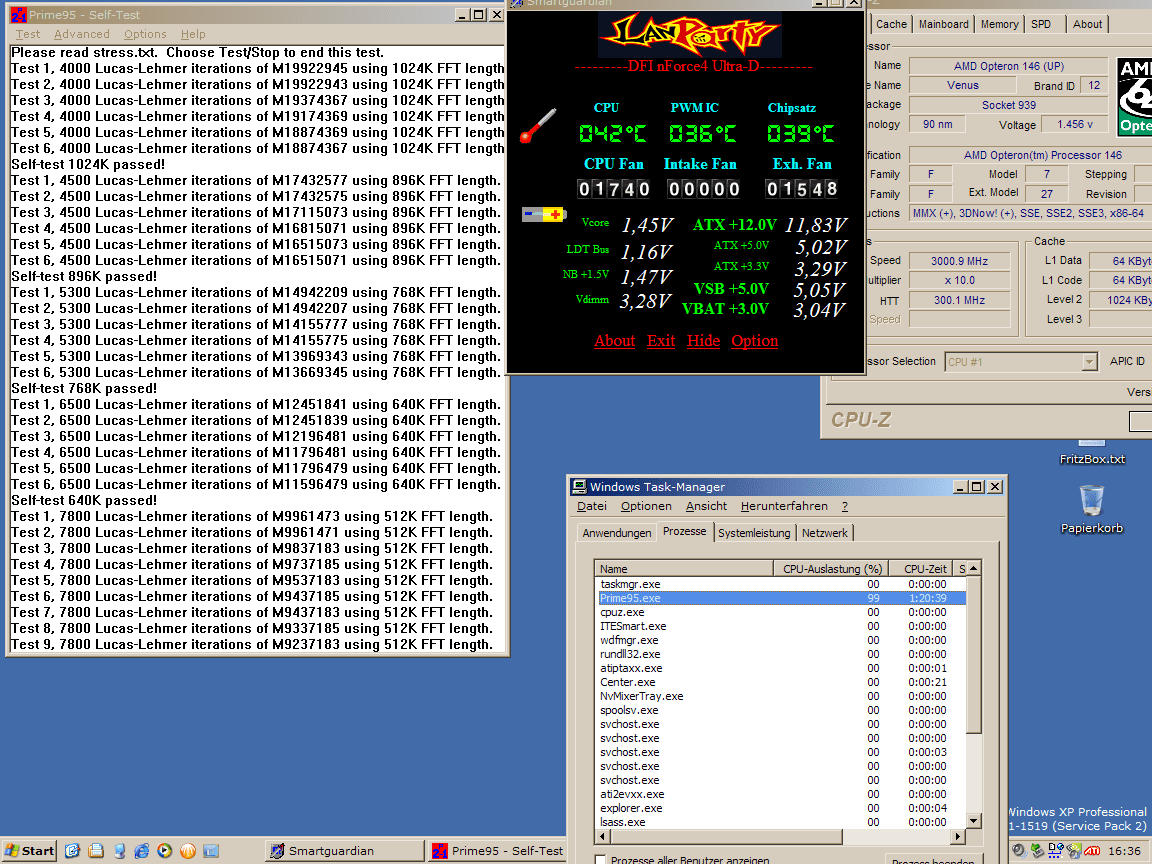The width and height of the screenshot is (1152, 864).
Task: Select the Prozesse tab in Task-Manager
Action: click(x=684, y=531)
